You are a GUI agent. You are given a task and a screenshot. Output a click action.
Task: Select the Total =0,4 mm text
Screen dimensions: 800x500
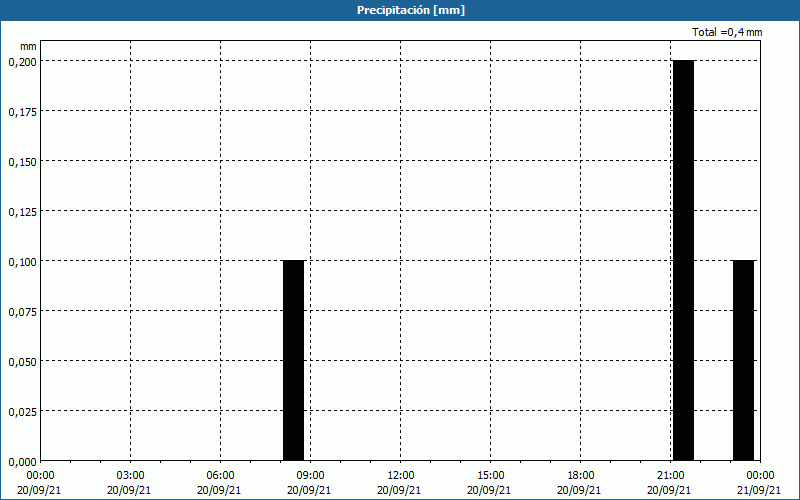727,32
